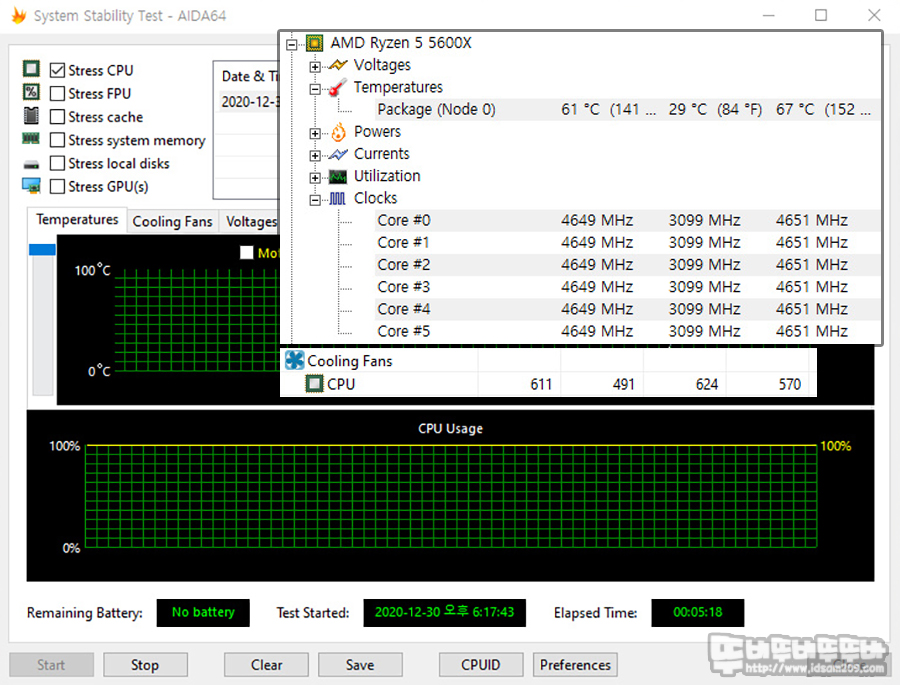Viewport: 900px width, 685px height.
Task: Open the CPUID panel
Action: click(x=480, y=665)
